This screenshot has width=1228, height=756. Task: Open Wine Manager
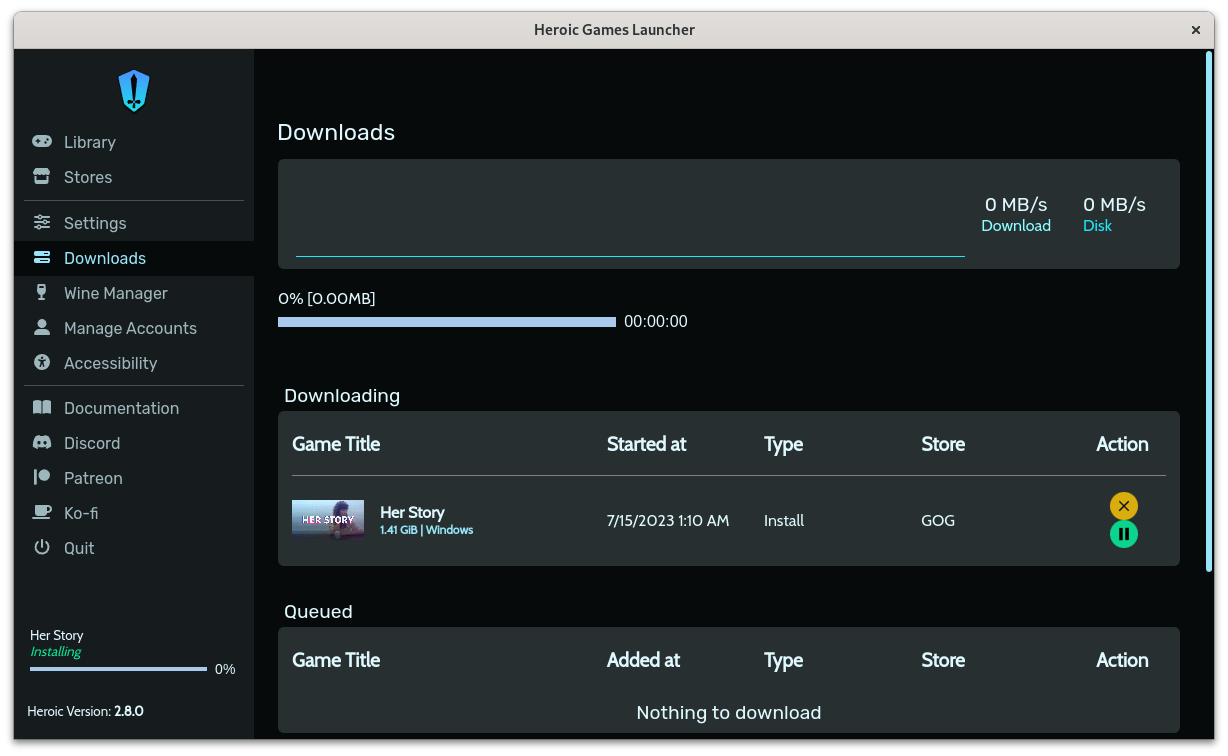click(x=134, y=293)
